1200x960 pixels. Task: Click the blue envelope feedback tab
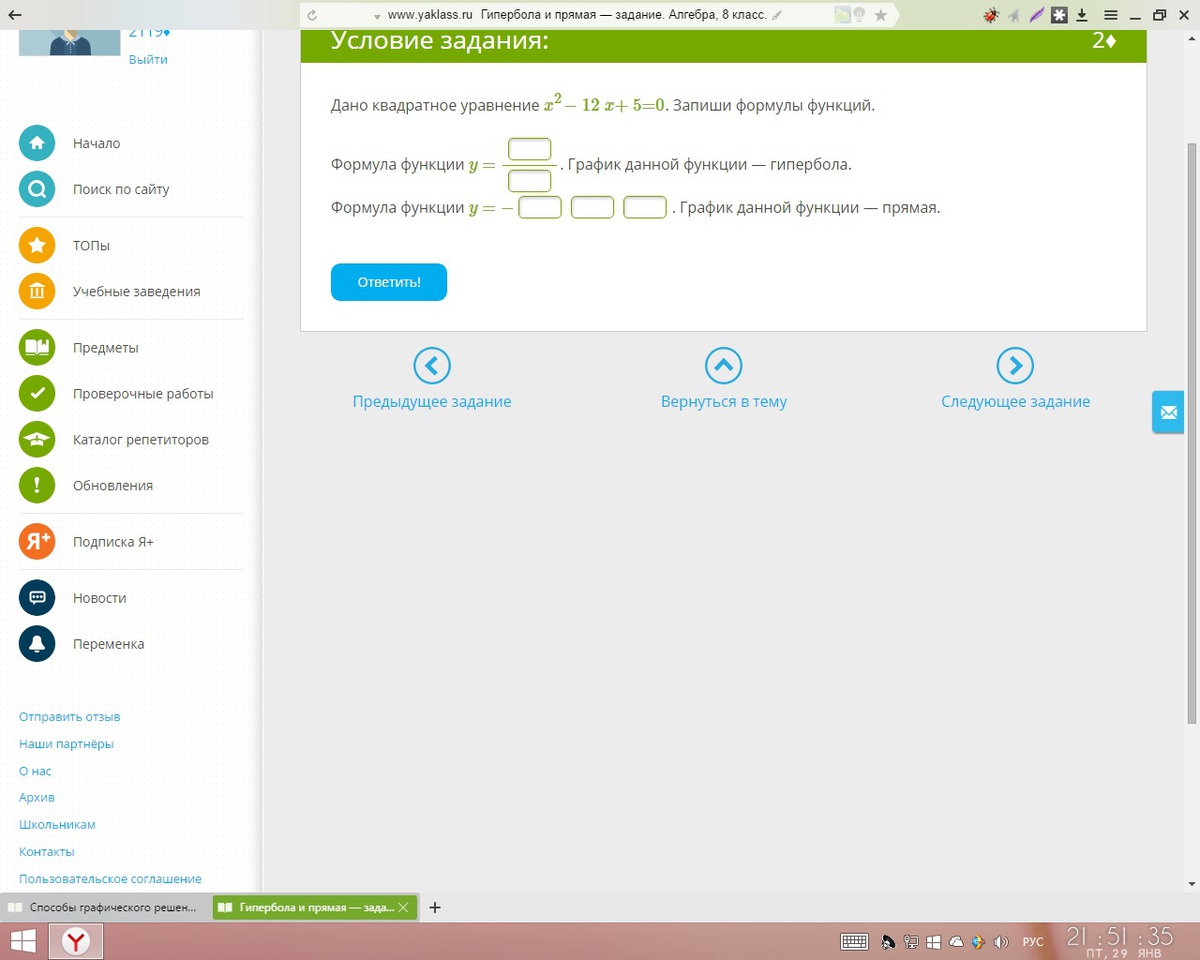point(1168,412)
